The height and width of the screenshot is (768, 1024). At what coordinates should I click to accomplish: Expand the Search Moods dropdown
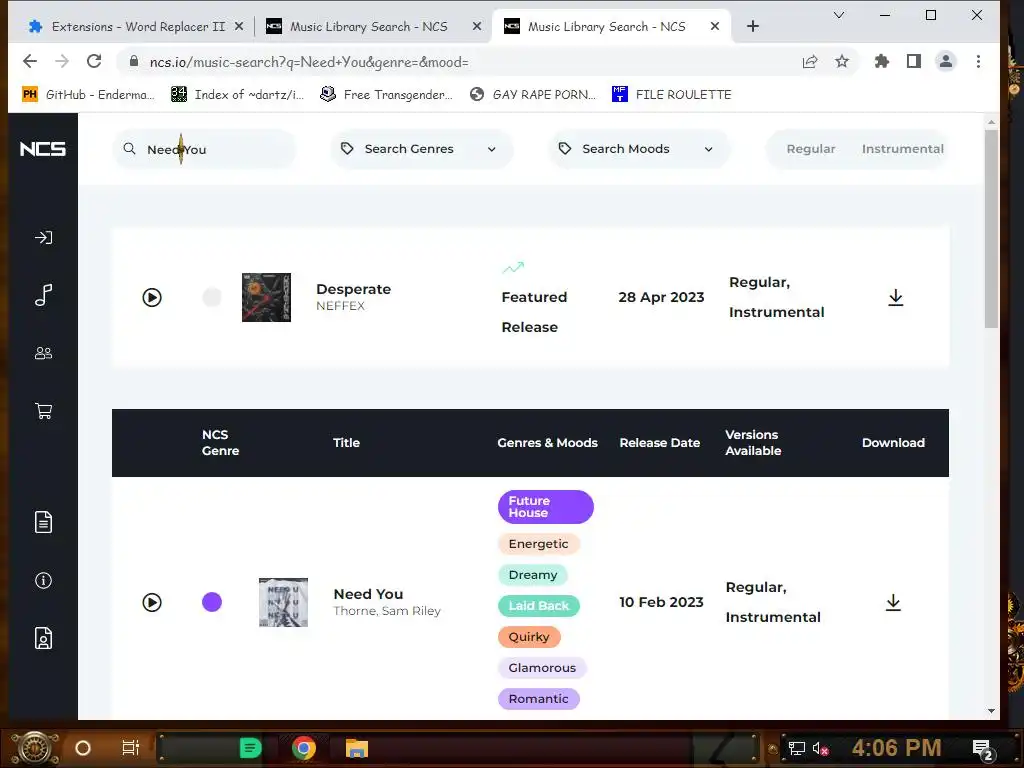[x=639, y=149]
